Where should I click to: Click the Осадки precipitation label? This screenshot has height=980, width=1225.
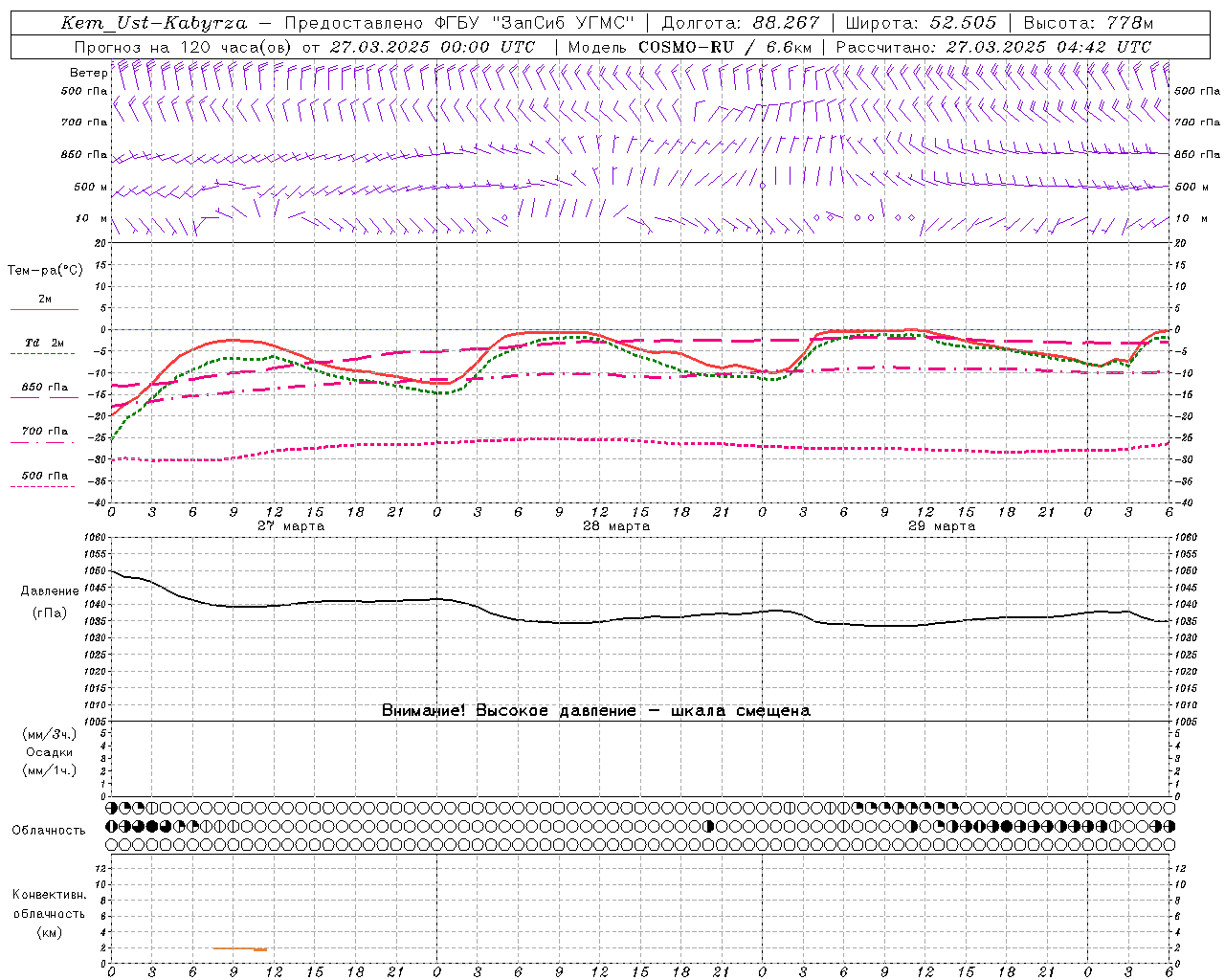pyautogui.click(x=50, y=752)
